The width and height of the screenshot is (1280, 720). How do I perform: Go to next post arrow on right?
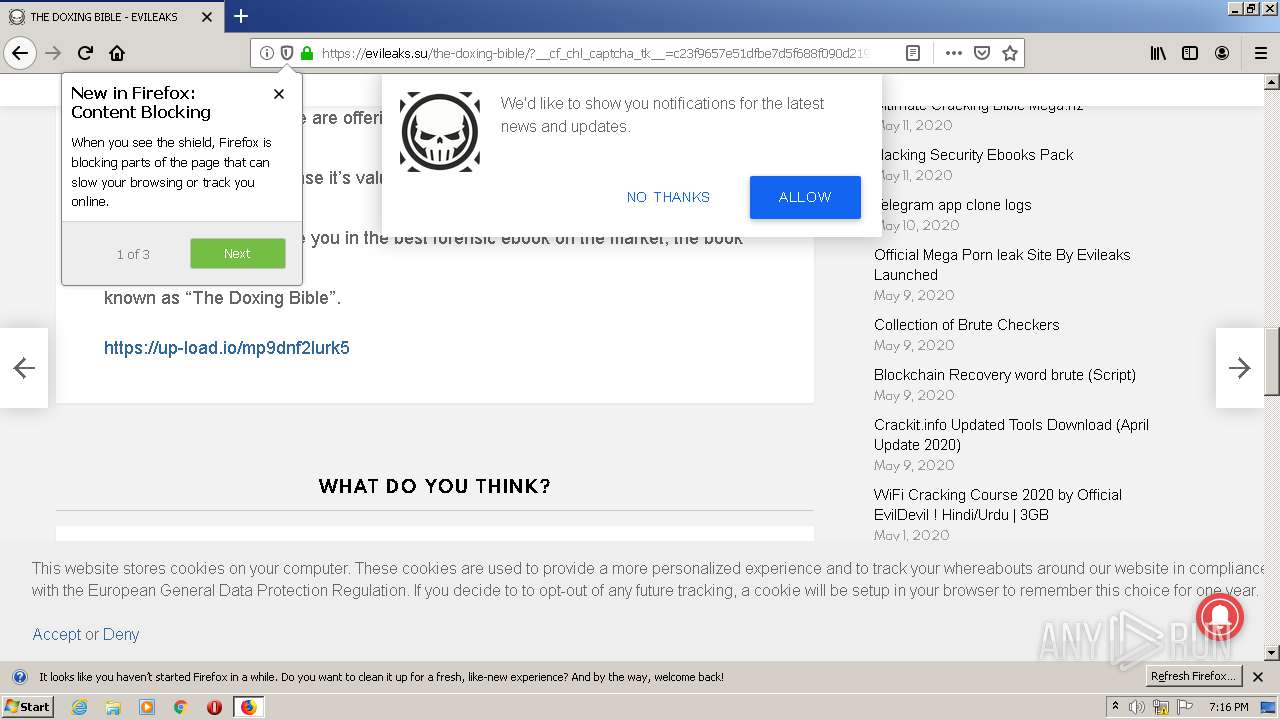click(x=1240, y=368)
